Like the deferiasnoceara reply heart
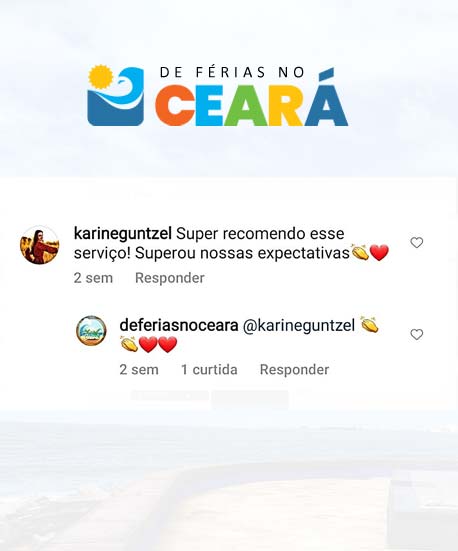Viewport: 458px width, 551px height. [x=417, y=334]
